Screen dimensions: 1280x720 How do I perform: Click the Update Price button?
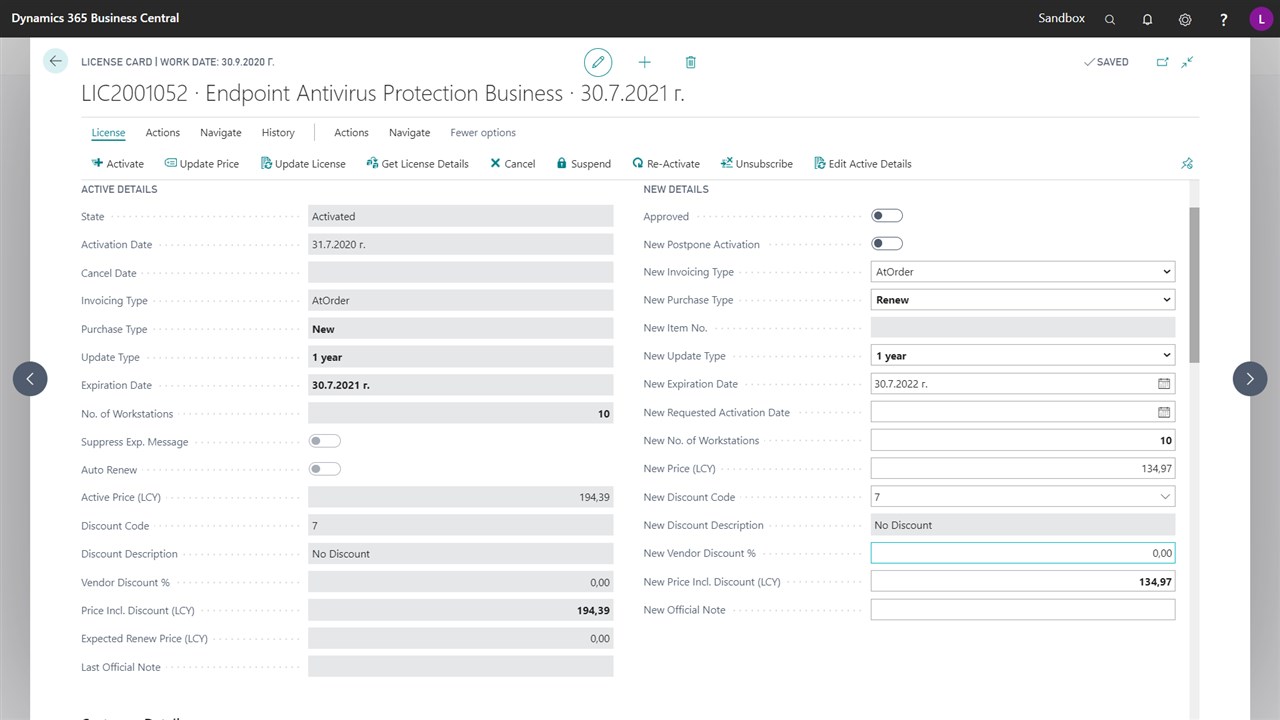(202, 164)
